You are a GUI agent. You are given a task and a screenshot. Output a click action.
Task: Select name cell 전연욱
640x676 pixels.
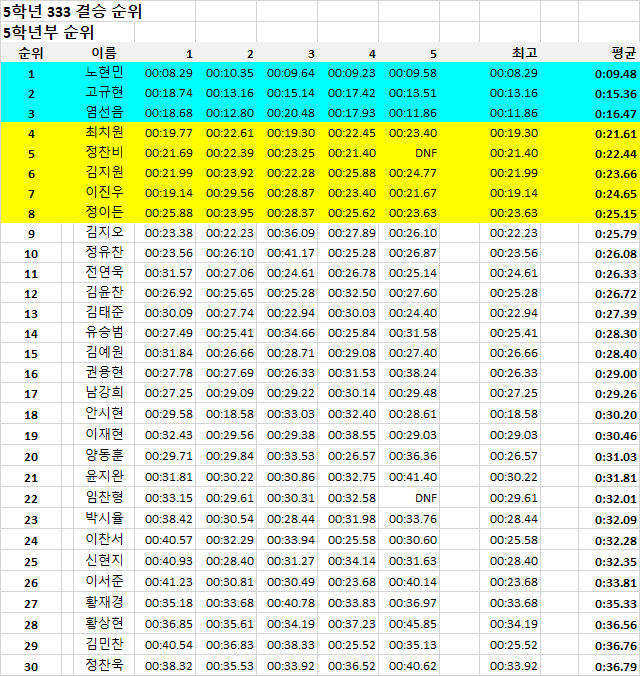[104, 272]
